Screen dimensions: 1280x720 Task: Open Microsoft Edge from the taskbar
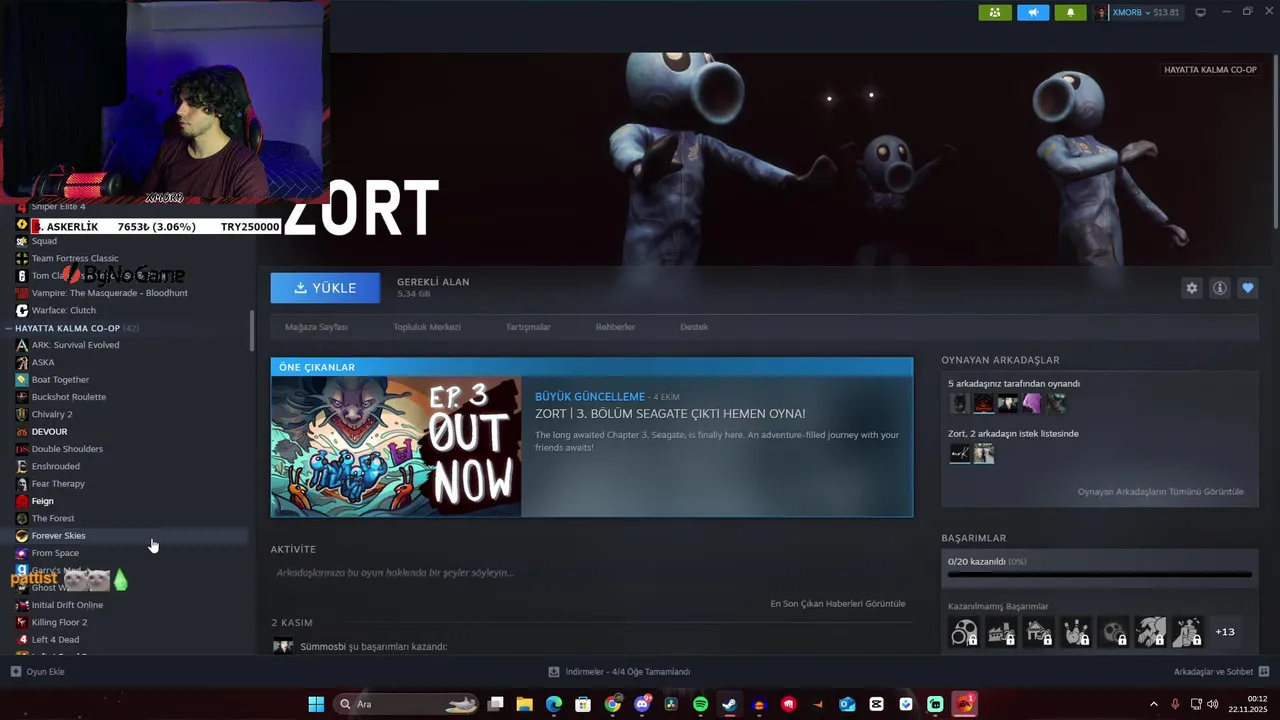[x=554, y=704]
